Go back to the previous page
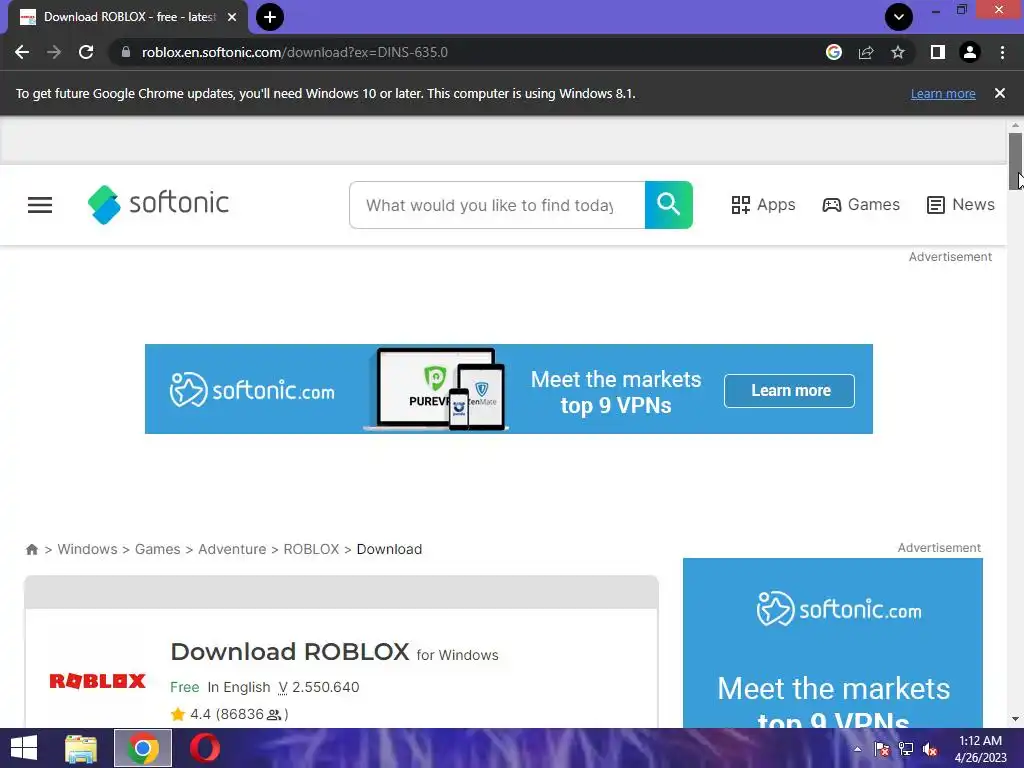This screenshot has height=768, width=1024. point(22,52)
